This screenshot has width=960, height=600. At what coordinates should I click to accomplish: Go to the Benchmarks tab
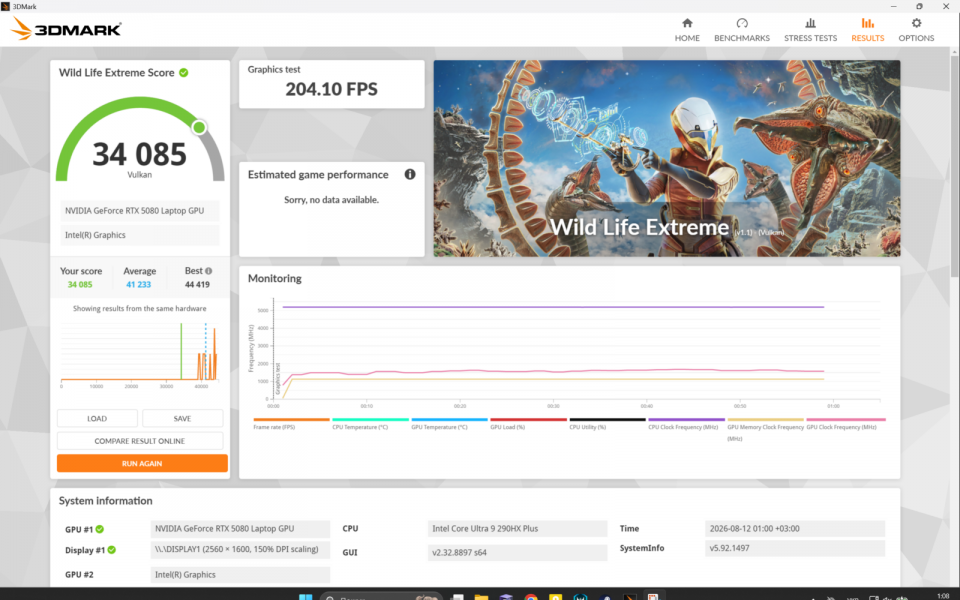coord(741,29)
